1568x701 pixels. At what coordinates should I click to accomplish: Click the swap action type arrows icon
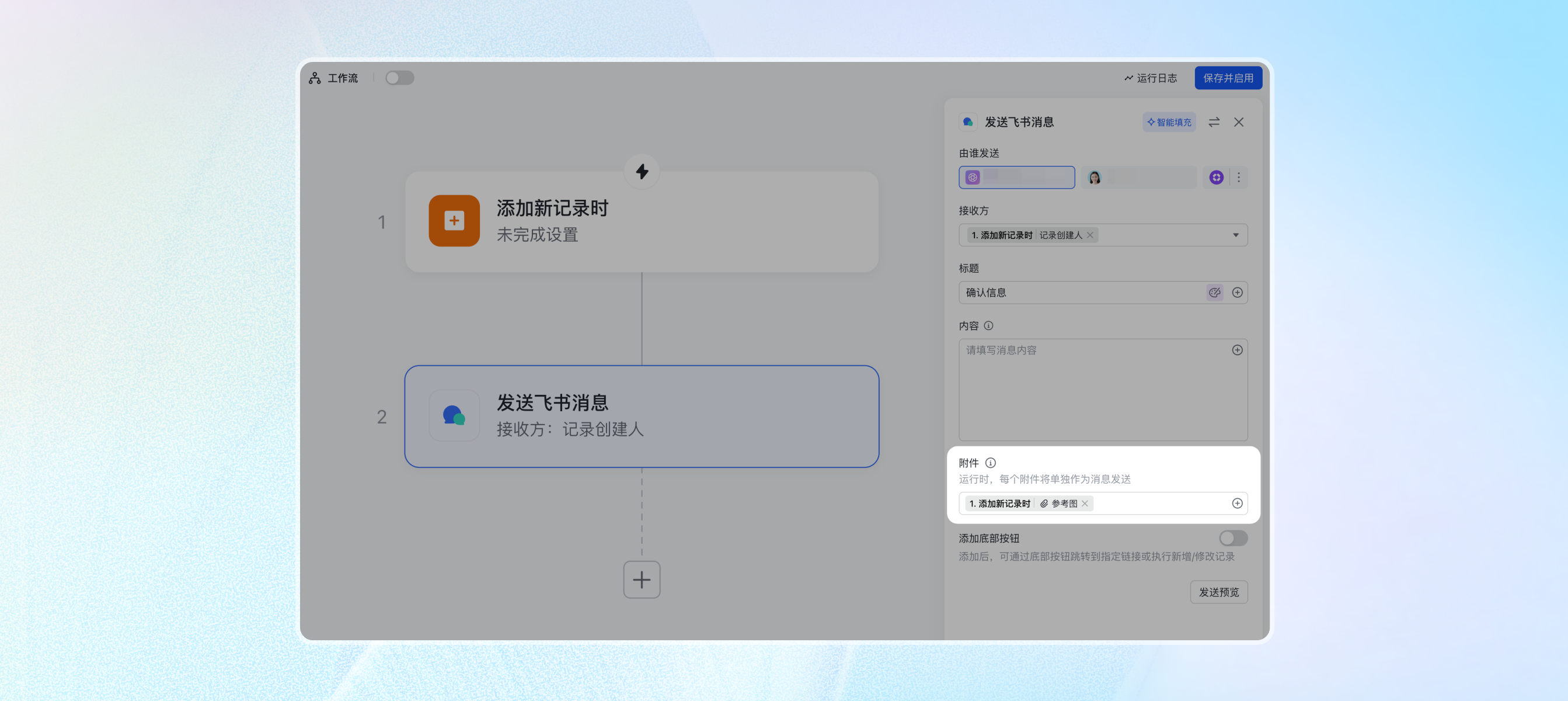tap(1214, 123)
